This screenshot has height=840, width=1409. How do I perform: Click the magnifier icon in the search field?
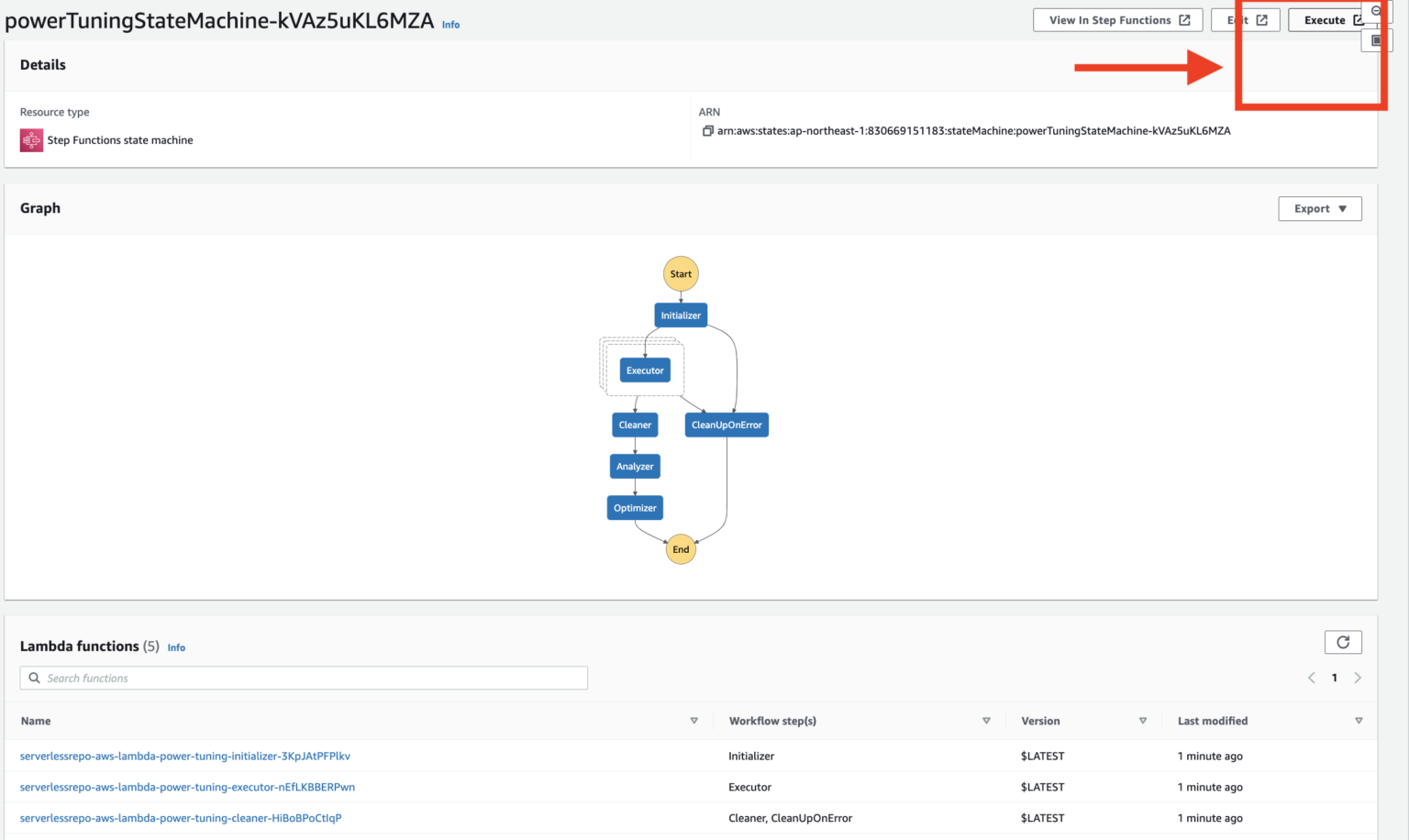(34, 678)
